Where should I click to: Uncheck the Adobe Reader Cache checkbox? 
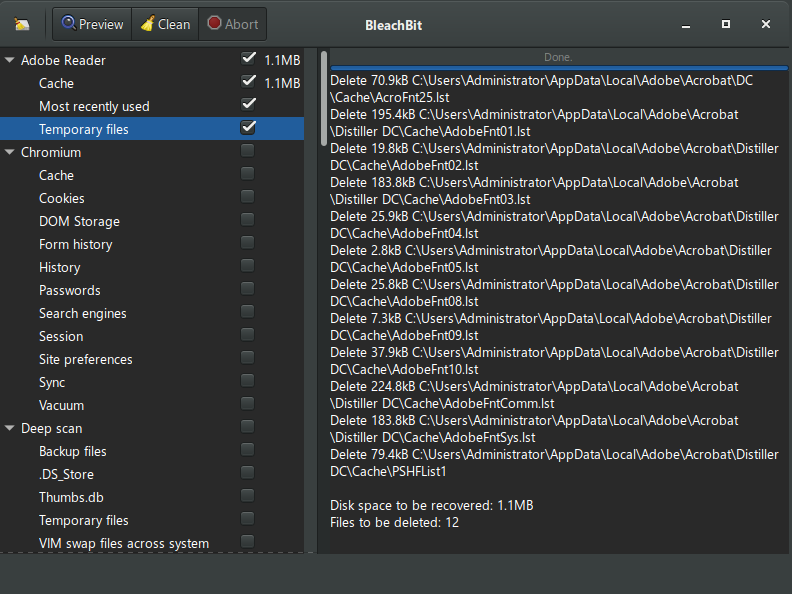tap(248, 81)
